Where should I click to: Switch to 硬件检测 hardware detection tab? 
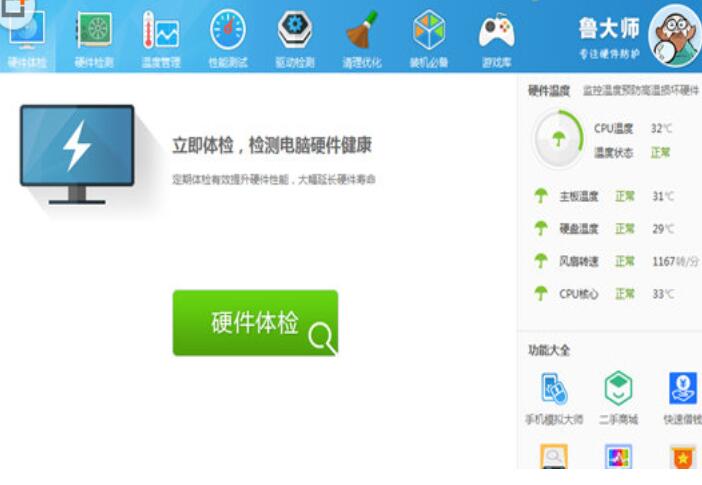[94, 39]
